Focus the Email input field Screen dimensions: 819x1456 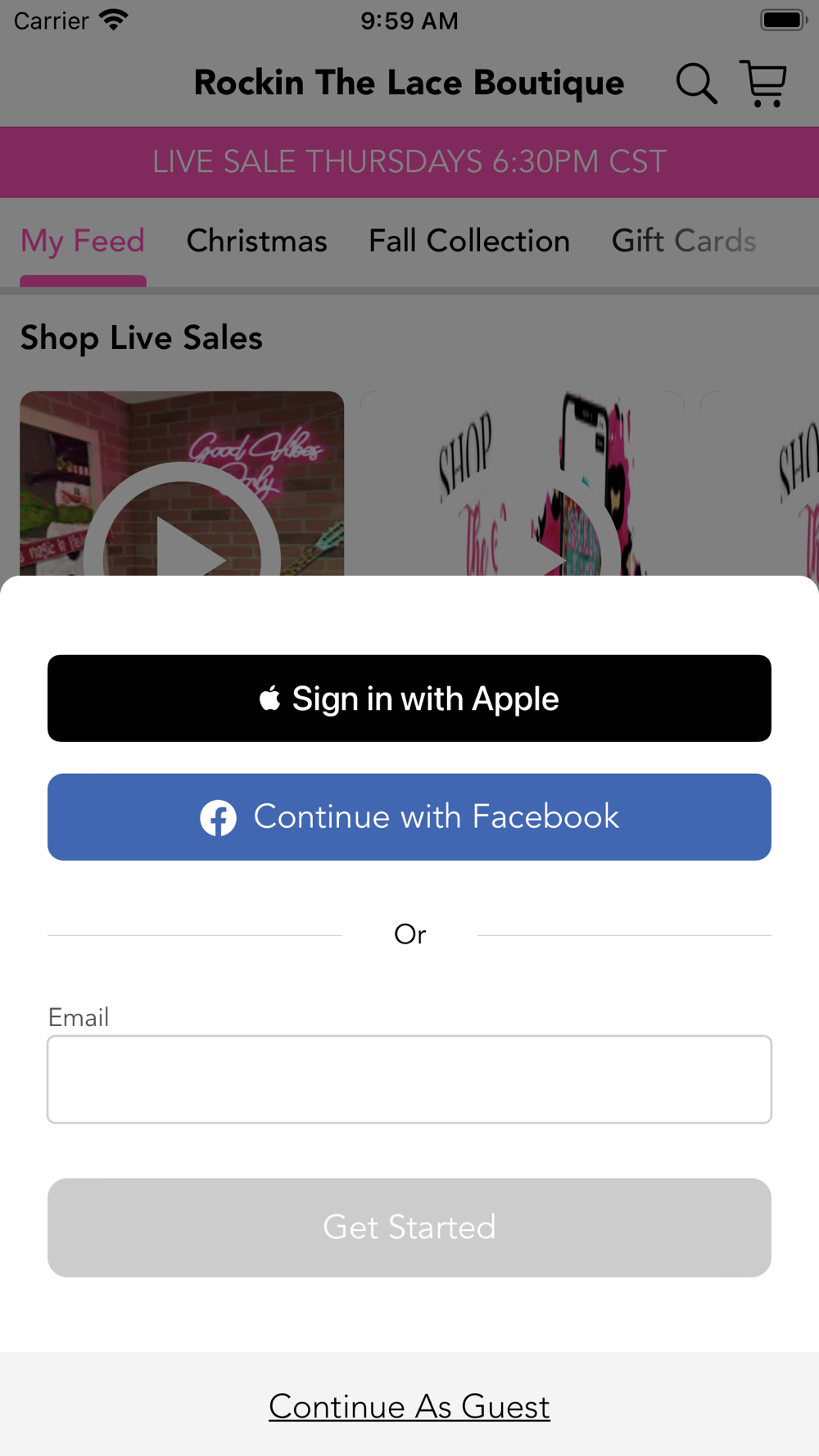[409, 1079]
